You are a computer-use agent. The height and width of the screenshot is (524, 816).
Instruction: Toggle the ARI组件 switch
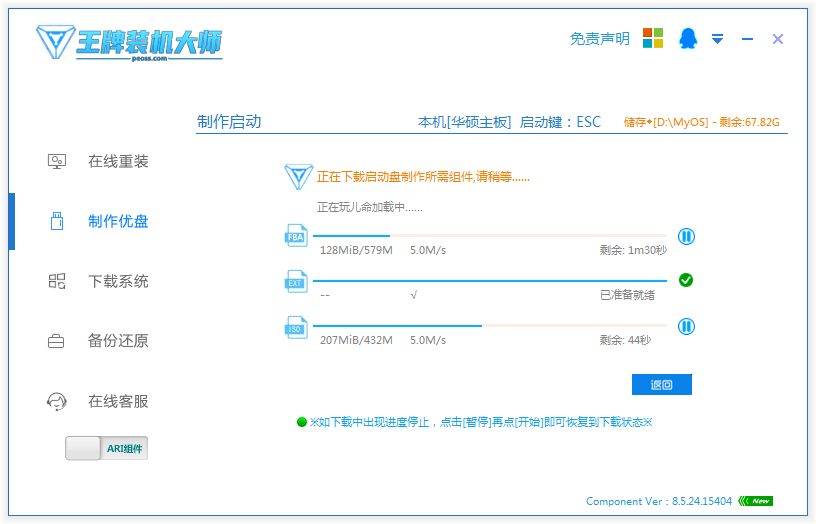[106, 449]
